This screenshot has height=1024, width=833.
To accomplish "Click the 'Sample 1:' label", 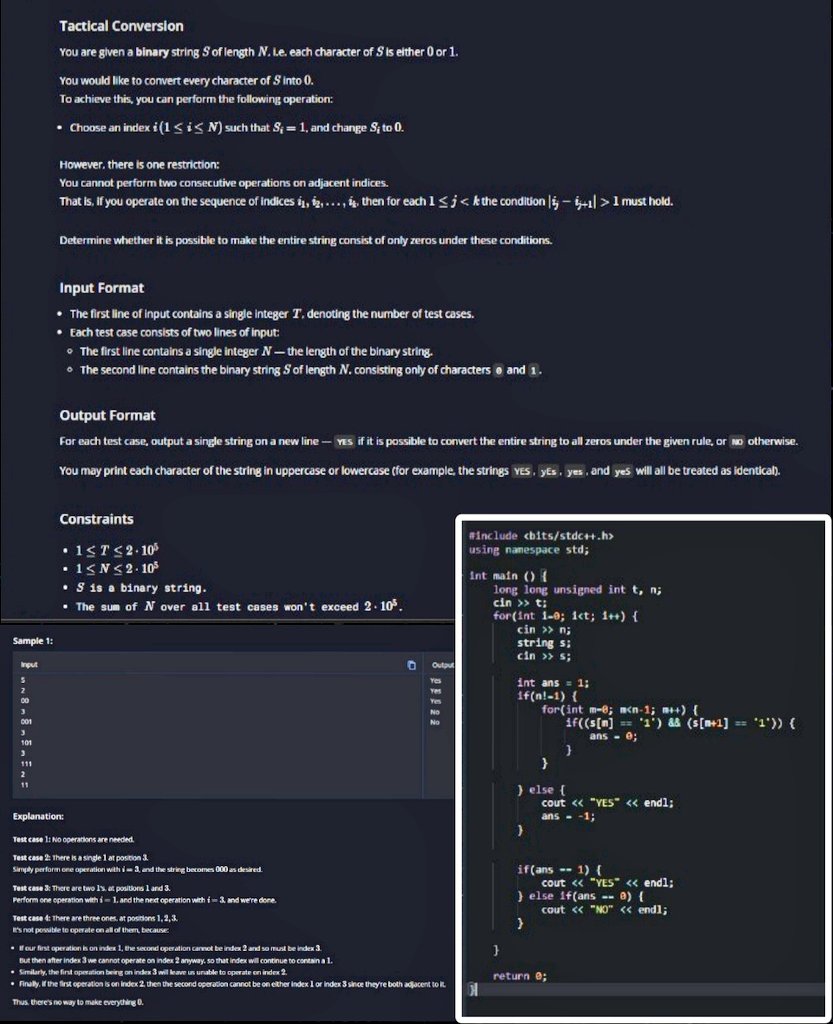I will click(33, 641).
